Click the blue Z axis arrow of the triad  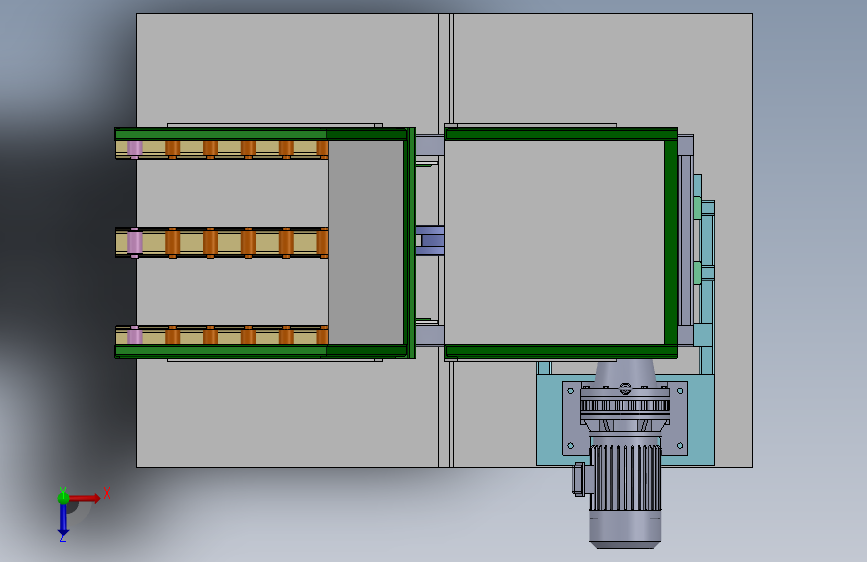[x=63, y=521]
